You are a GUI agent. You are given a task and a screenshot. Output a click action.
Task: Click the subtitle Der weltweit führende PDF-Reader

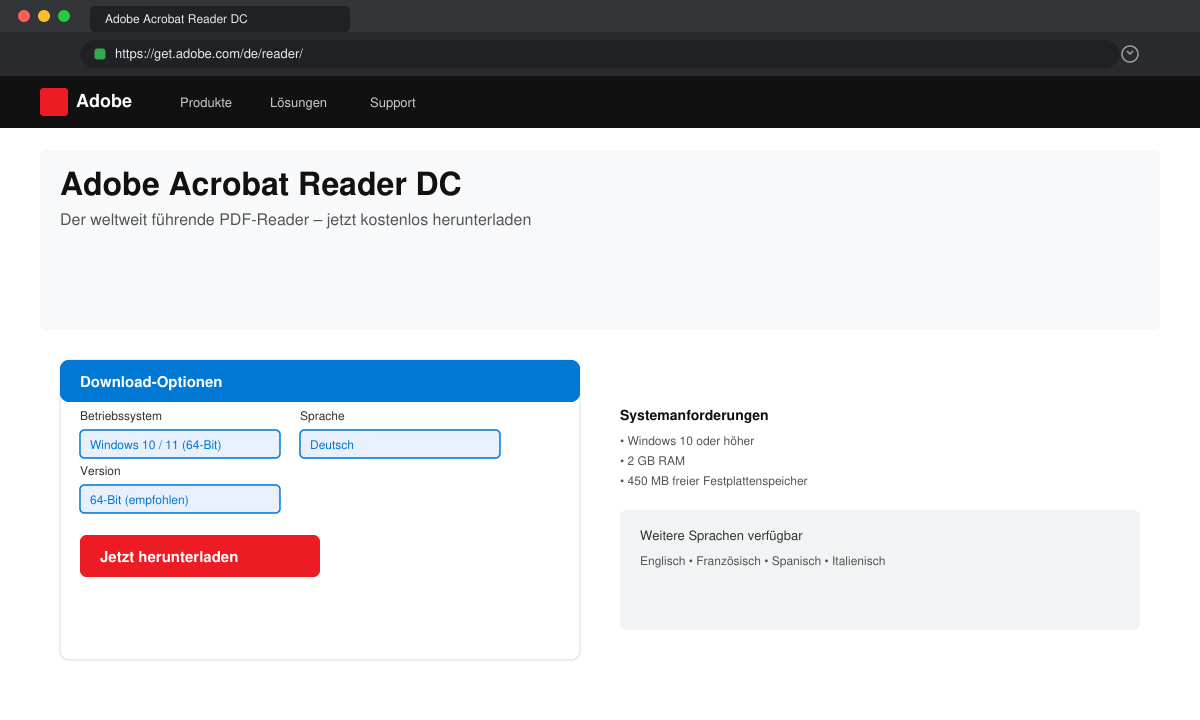(296, 219)
